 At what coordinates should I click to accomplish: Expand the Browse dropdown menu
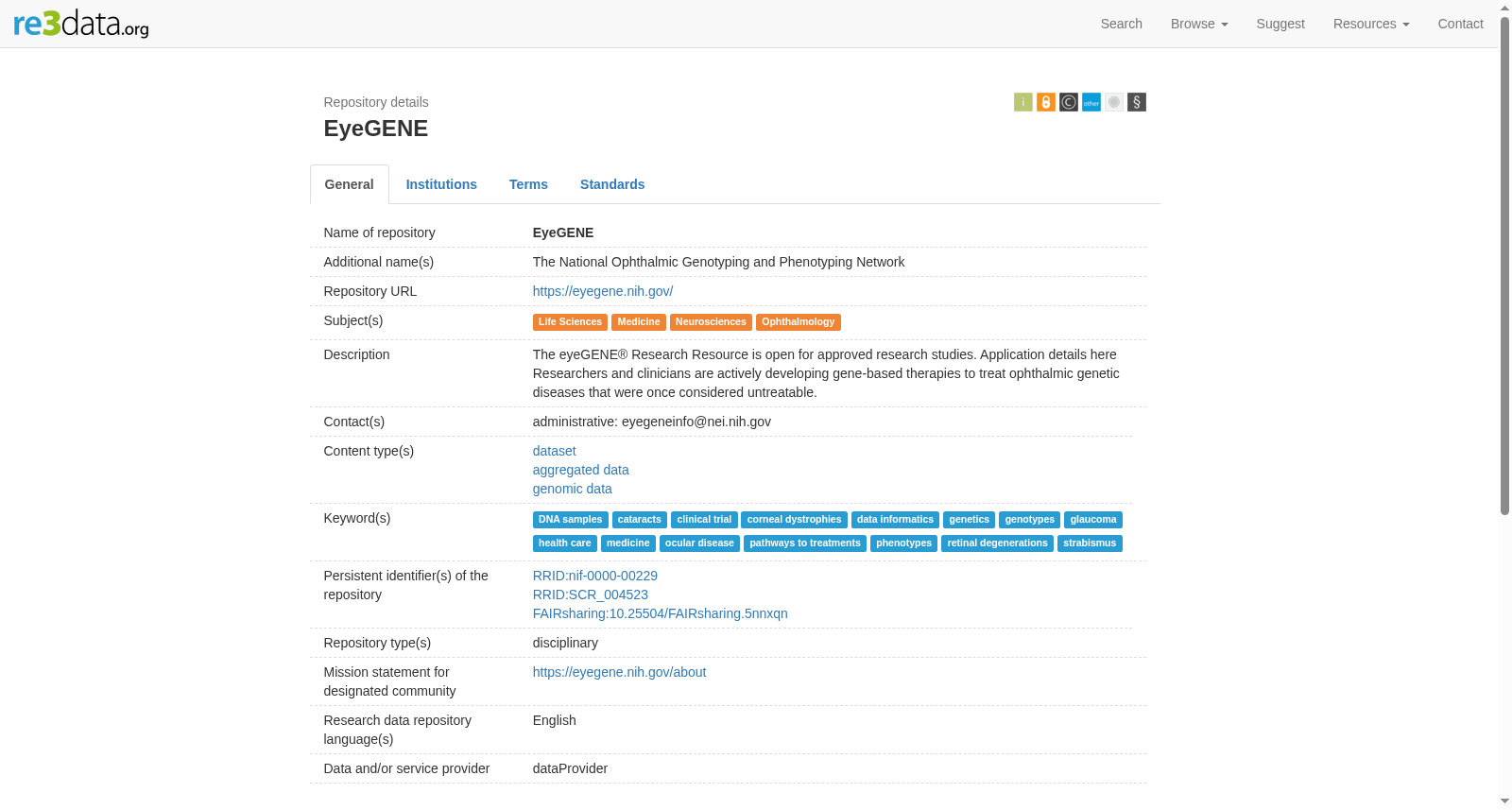[x=1199, y=24]
